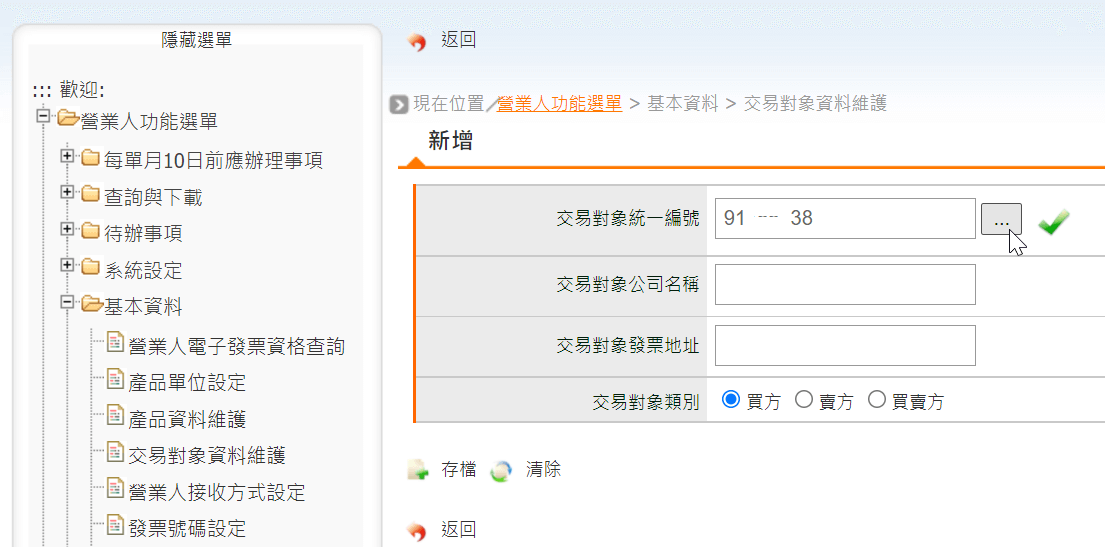Image resolution: width=1105 pixels, height=547 pixels.
Task: Click the 交易對象公司名稱 input field
Action: click(845, 285)
